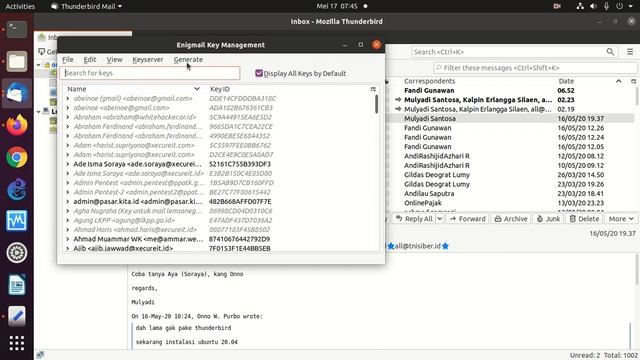Screen dimensions: 640x360
Task: Open File menu in Key Management
Action: (x=68, y=60)
